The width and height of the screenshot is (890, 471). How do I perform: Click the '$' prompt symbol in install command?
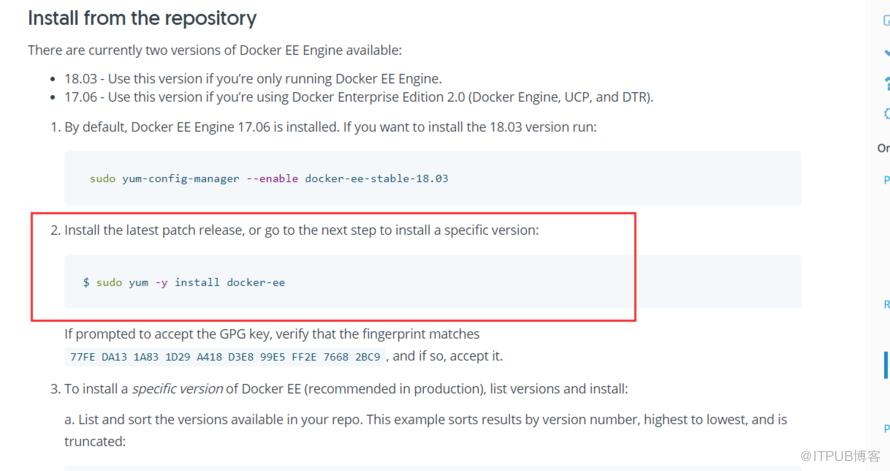[x=86, y=282]
